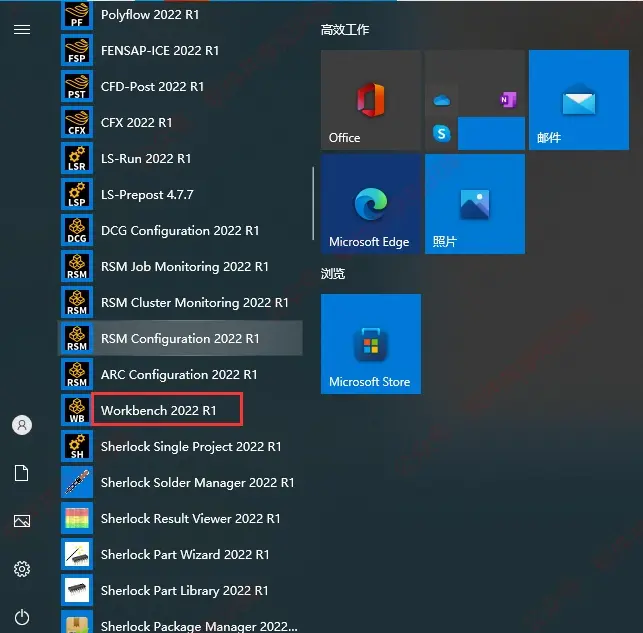Select ARC Configuration 2022 R1 entry
643x633 pixels.
pyautogui.click(x=179, y=374)
